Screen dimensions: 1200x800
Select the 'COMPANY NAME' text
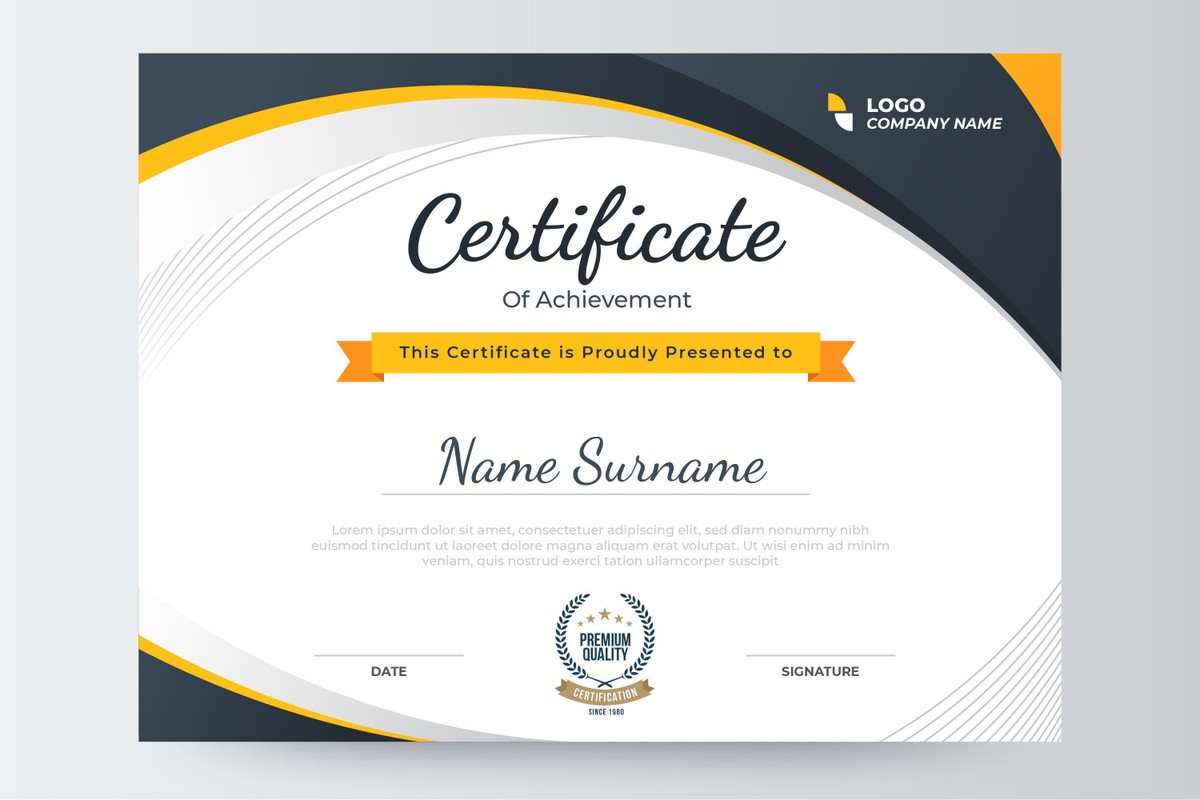tap(934, 124)
